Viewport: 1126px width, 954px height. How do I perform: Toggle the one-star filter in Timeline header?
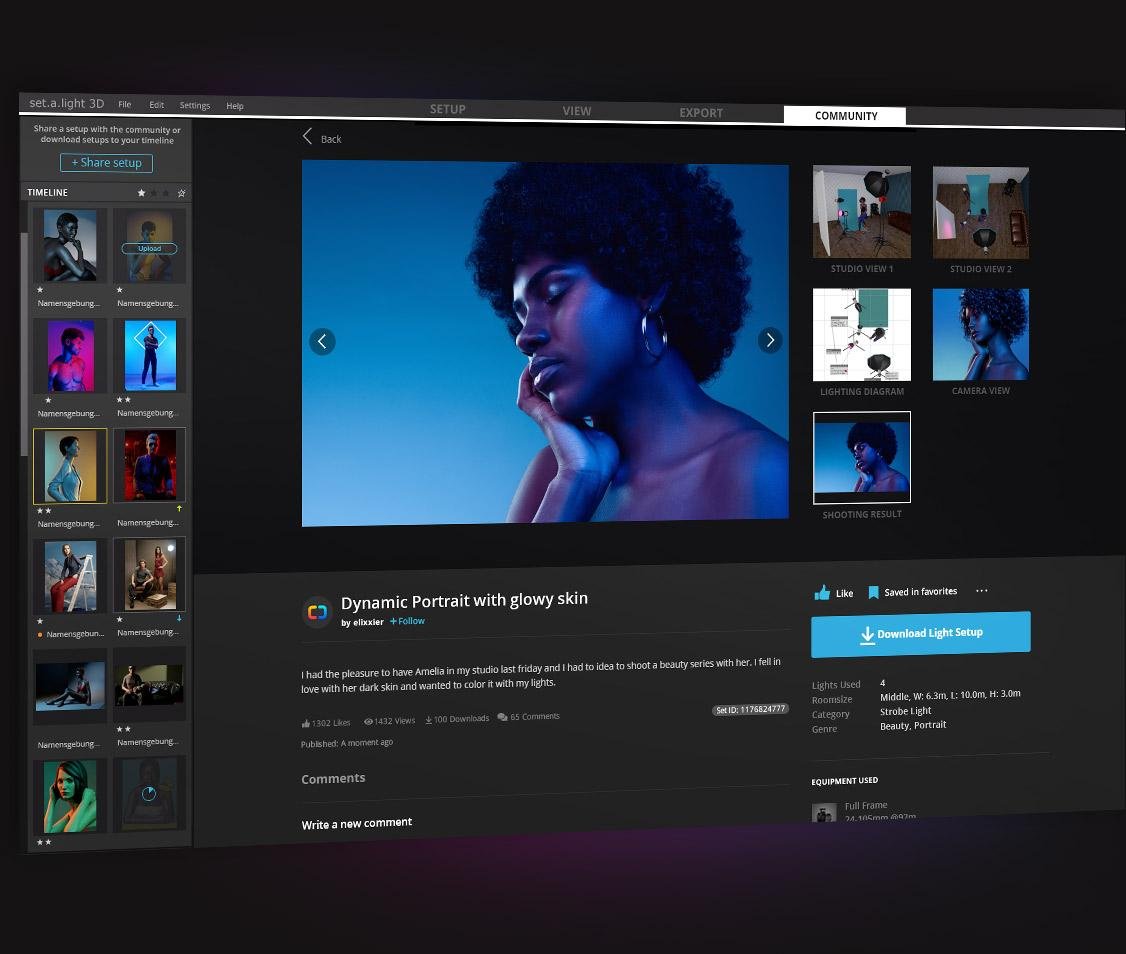pos(141,192)
